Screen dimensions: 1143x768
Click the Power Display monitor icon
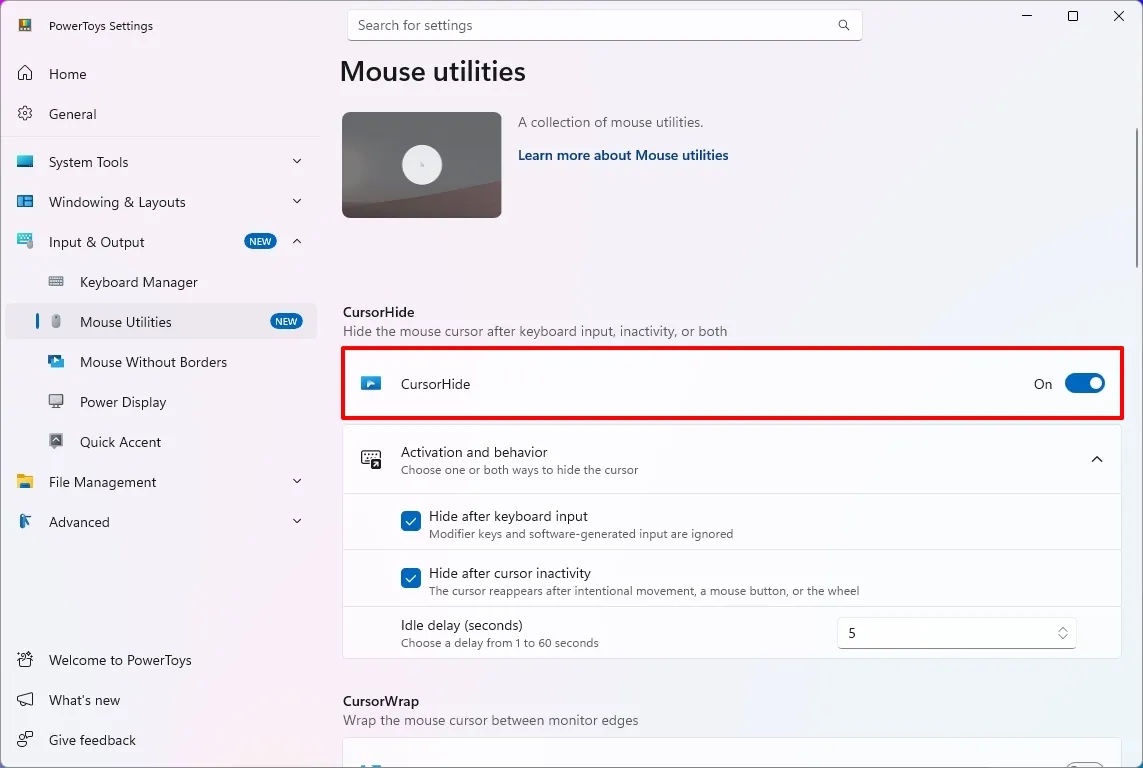56,401
